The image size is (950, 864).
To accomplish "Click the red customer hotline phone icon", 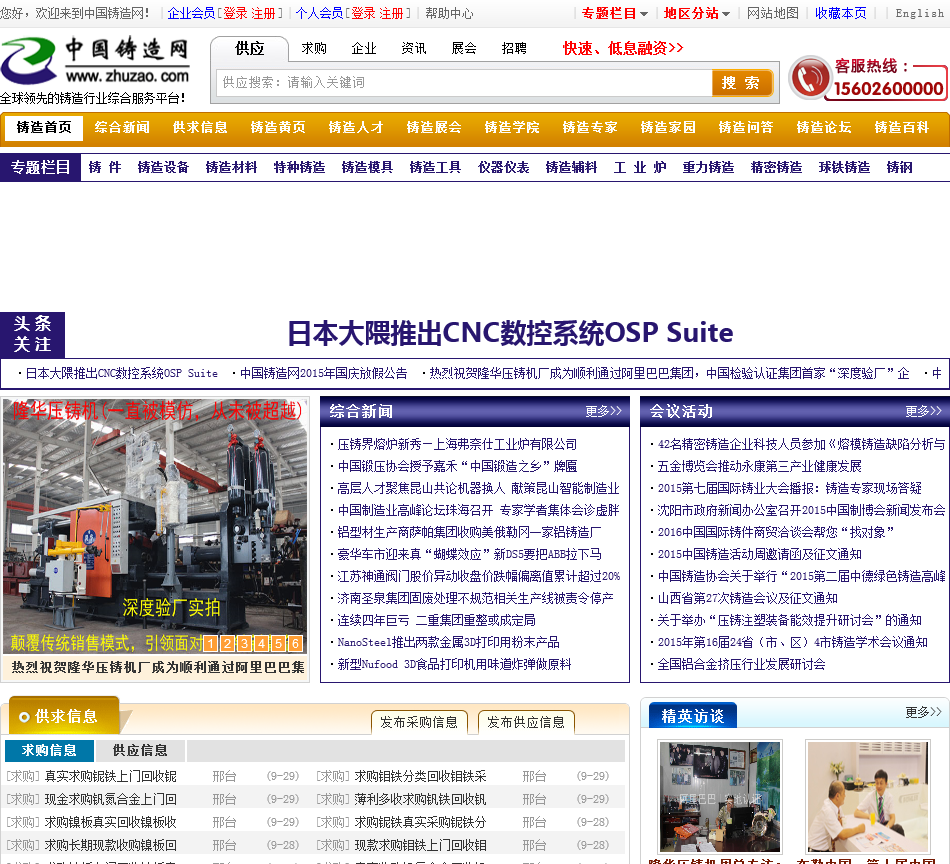I will (810, 78).
